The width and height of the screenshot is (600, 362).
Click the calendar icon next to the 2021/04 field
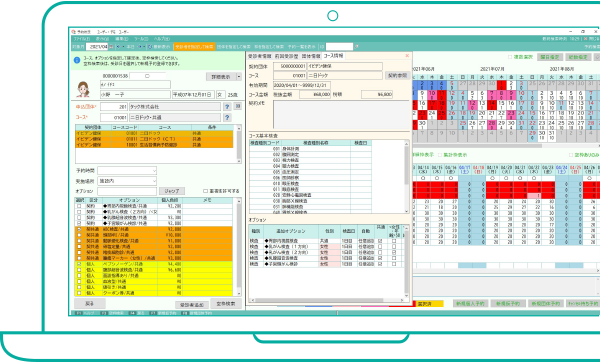point(111,47)
